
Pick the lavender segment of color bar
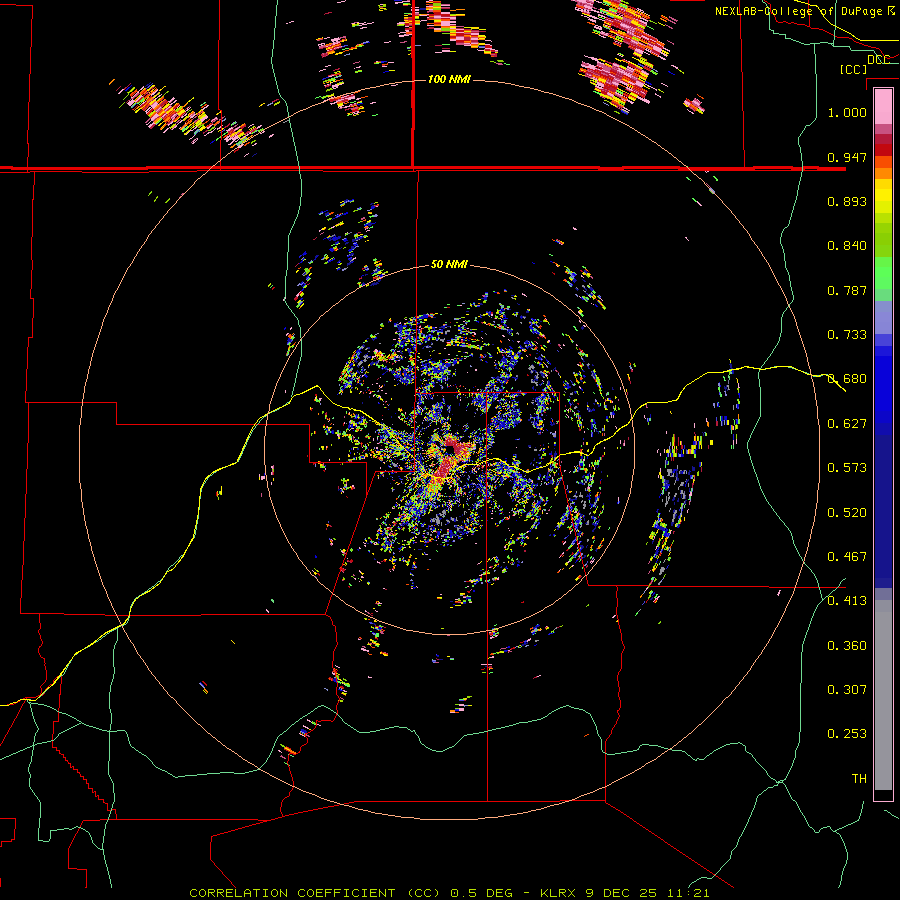[x=883, y=317]
